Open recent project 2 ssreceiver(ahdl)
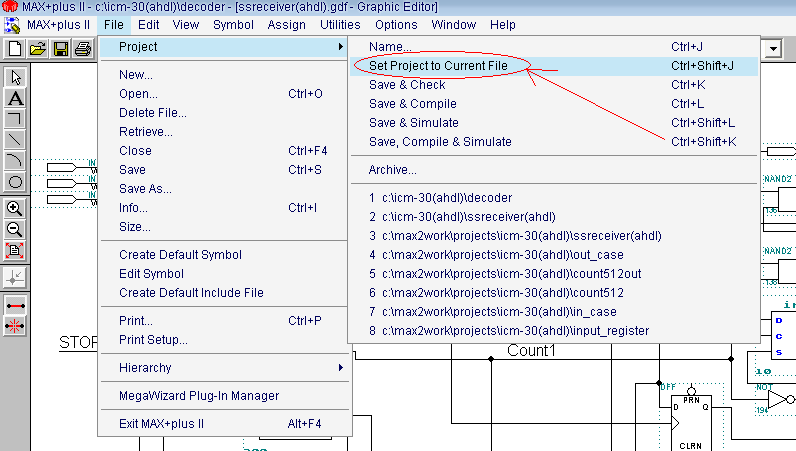The height and width of the screenshot is (451, 796). click(554, 217)
